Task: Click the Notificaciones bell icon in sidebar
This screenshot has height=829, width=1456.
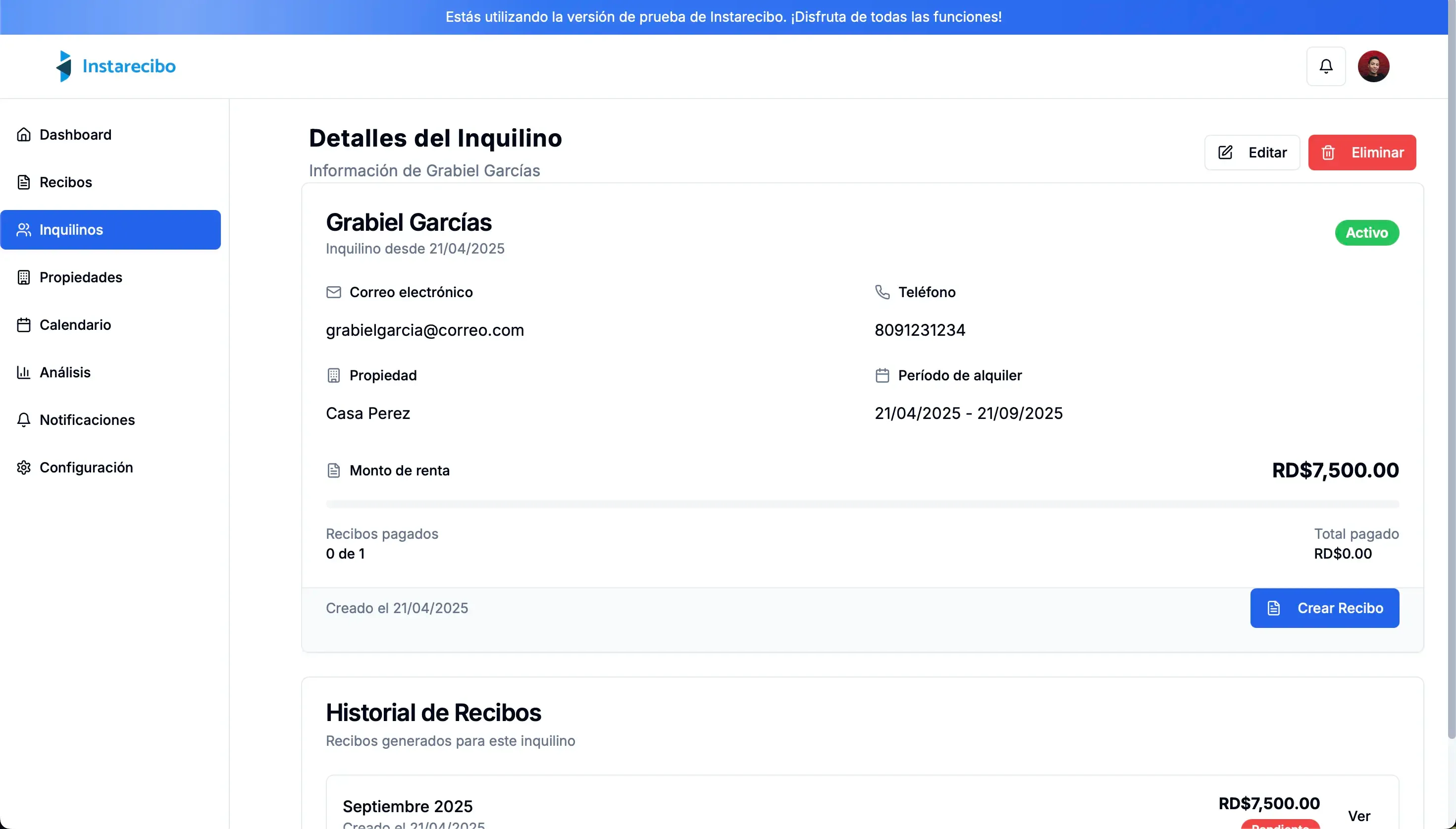Action: click(23, 419)
